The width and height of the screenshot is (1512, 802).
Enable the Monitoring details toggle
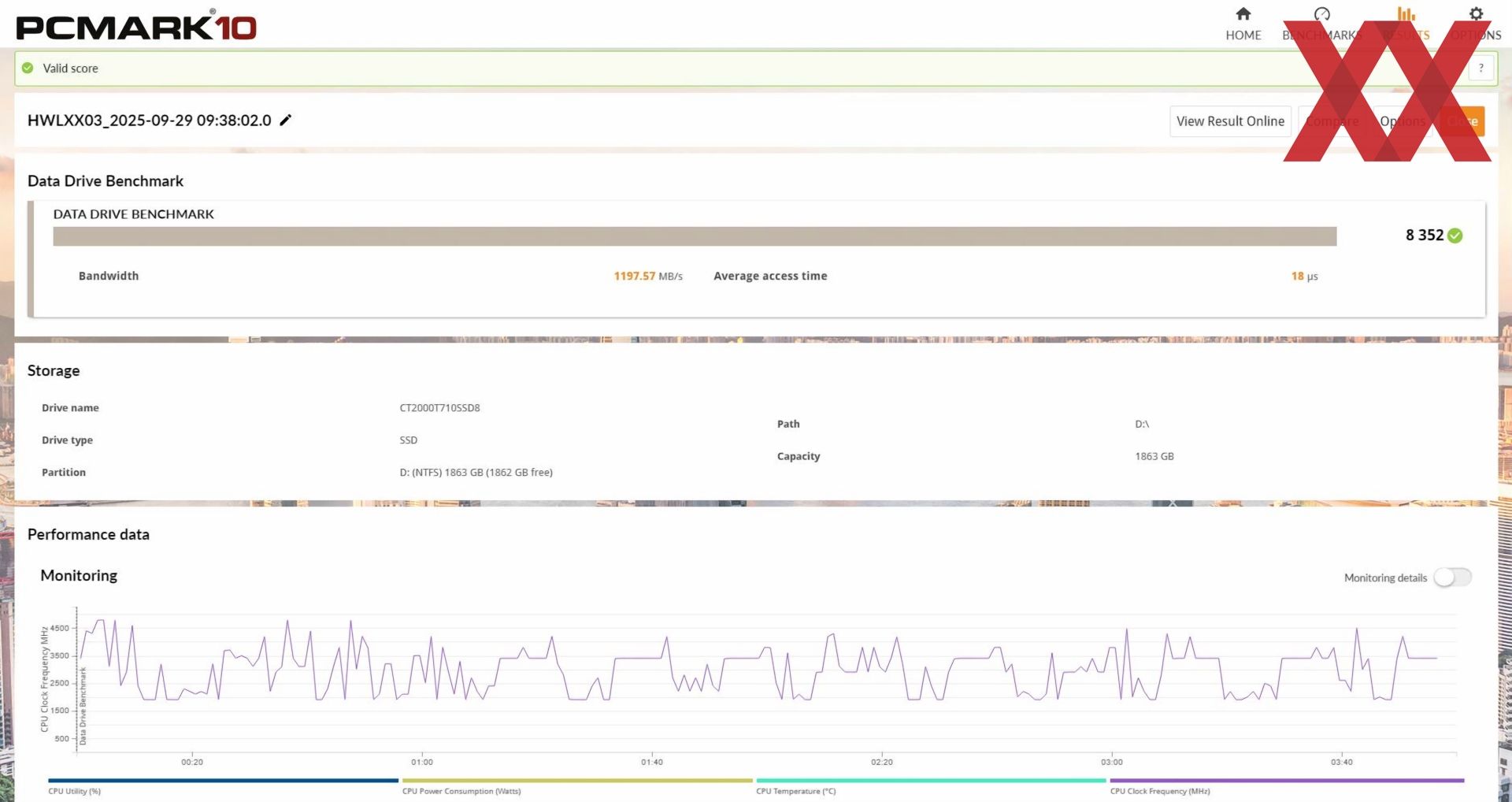[1452, 577]
